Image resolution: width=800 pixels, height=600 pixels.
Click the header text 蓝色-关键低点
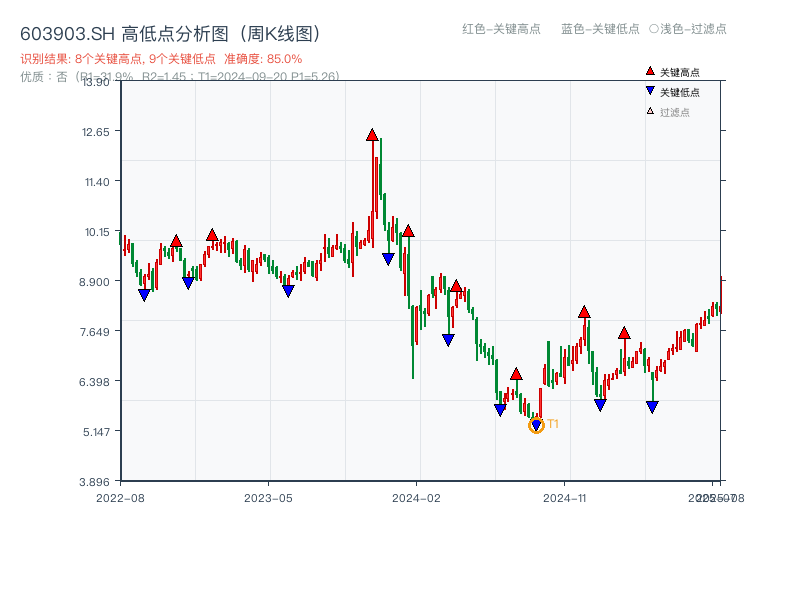(x=600, y=29)
